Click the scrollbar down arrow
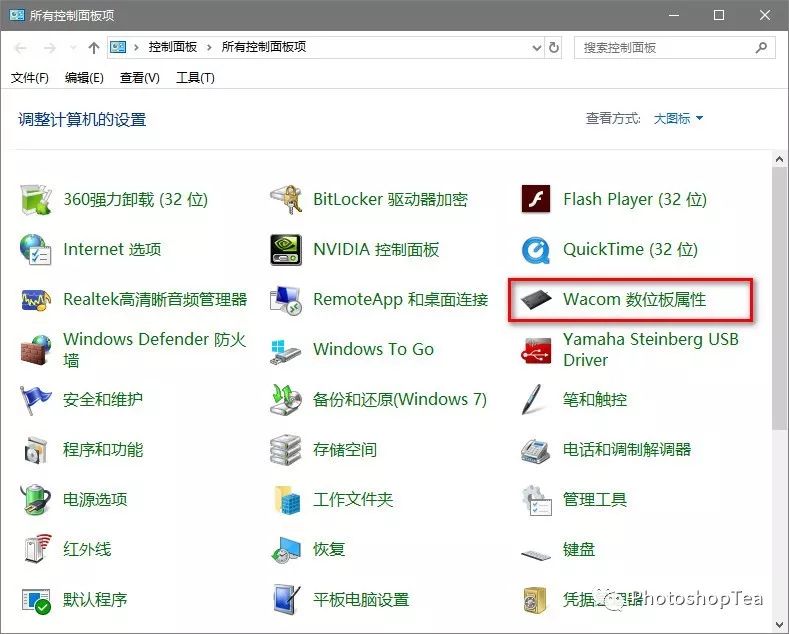Viewport: 789px width, 634px height. coord(780,624)
